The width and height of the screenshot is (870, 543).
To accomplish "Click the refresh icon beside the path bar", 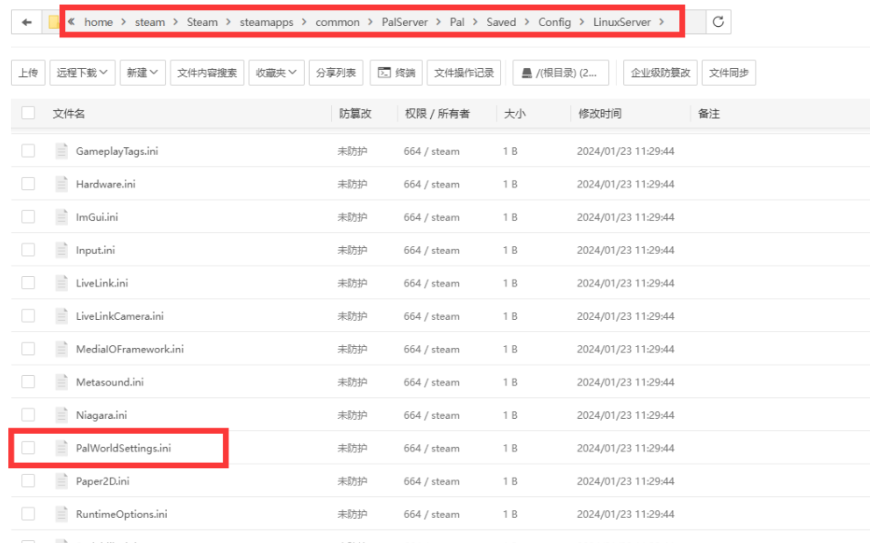I will tap(717, 22).
